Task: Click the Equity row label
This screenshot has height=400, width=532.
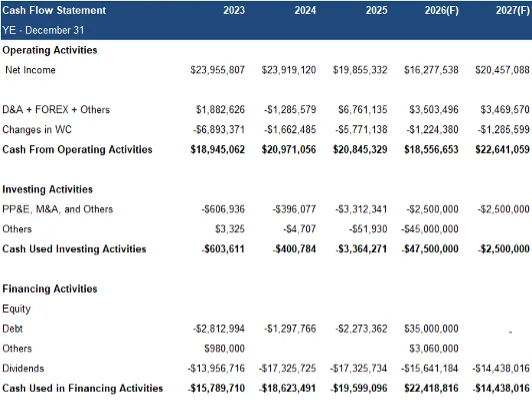Action: pos(16,309)
